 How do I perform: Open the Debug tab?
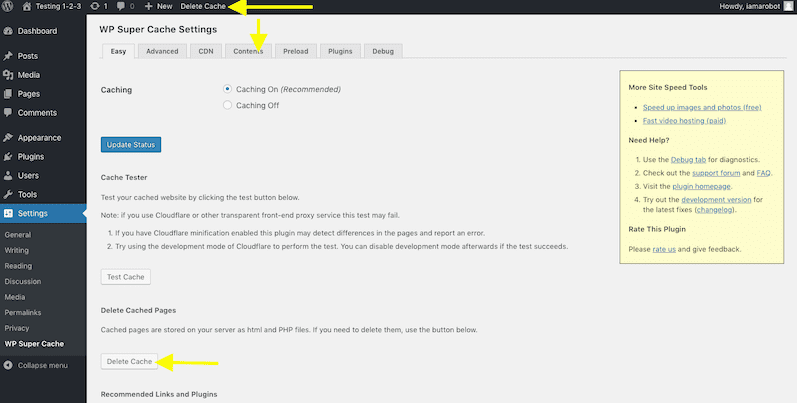(x=383, y=51)
